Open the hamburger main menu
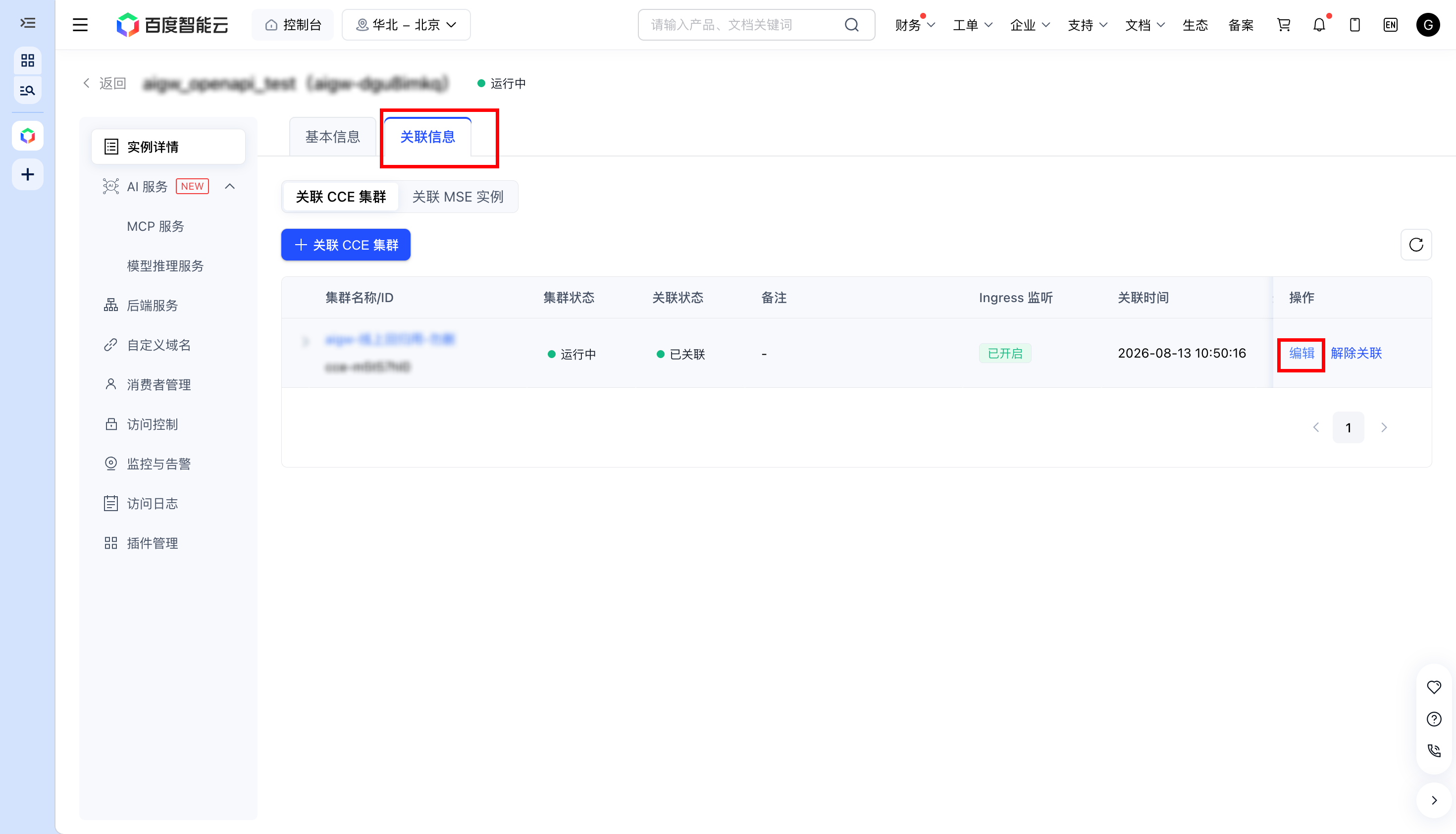 point(80,25)
